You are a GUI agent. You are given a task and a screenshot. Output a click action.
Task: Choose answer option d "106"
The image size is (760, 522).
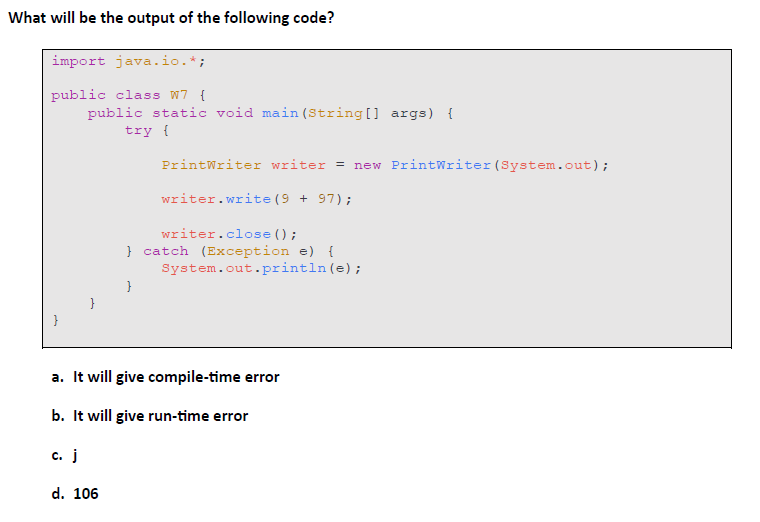pyautogui.click(x=86, y=493)
